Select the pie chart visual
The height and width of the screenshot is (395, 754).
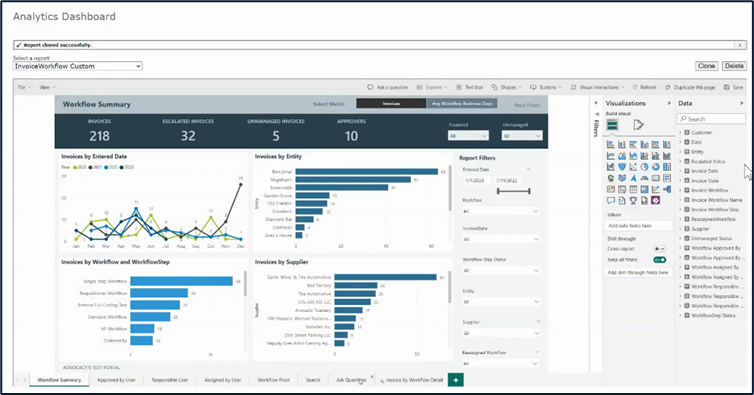coord(644,167)
